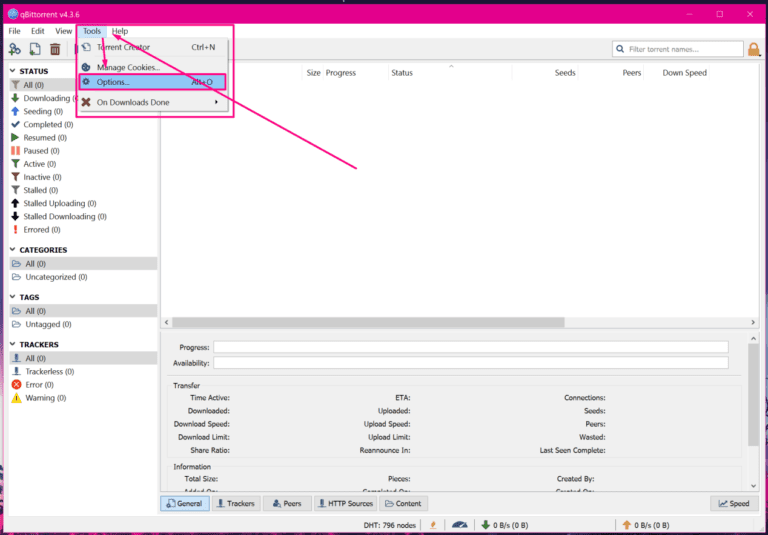Open the Edit menu
This screenshot has width=768, height=535.
38,31
